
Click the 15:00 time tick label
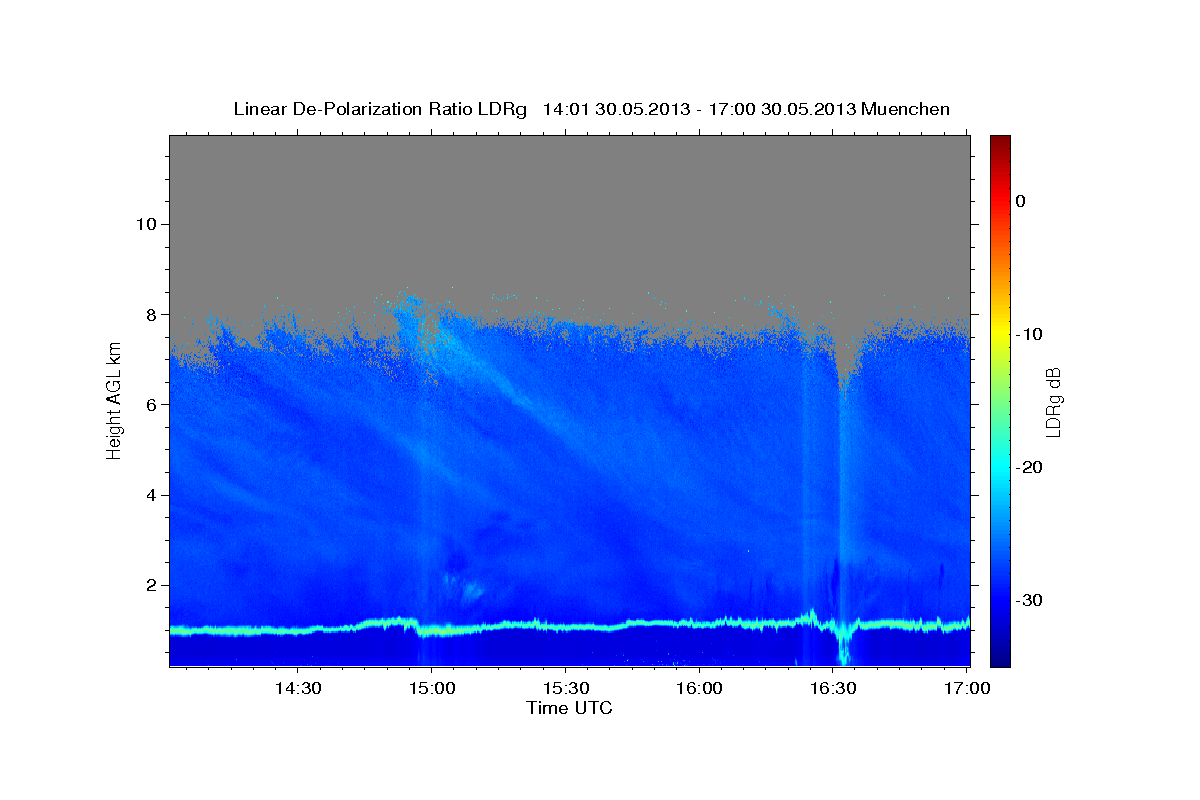(x=431, y=688)
